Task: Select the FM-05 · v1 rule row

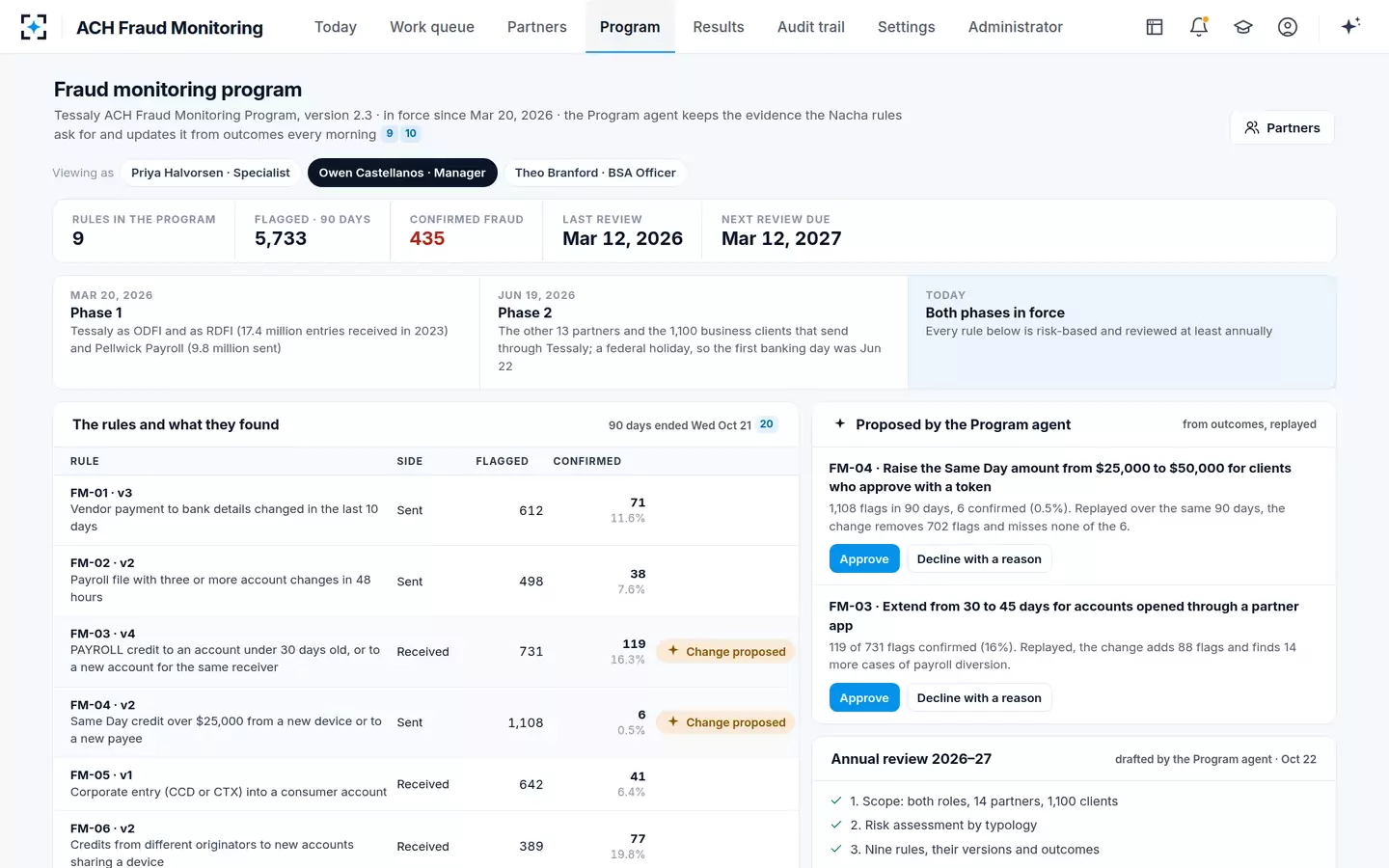Action: click(x=425, y=784)
